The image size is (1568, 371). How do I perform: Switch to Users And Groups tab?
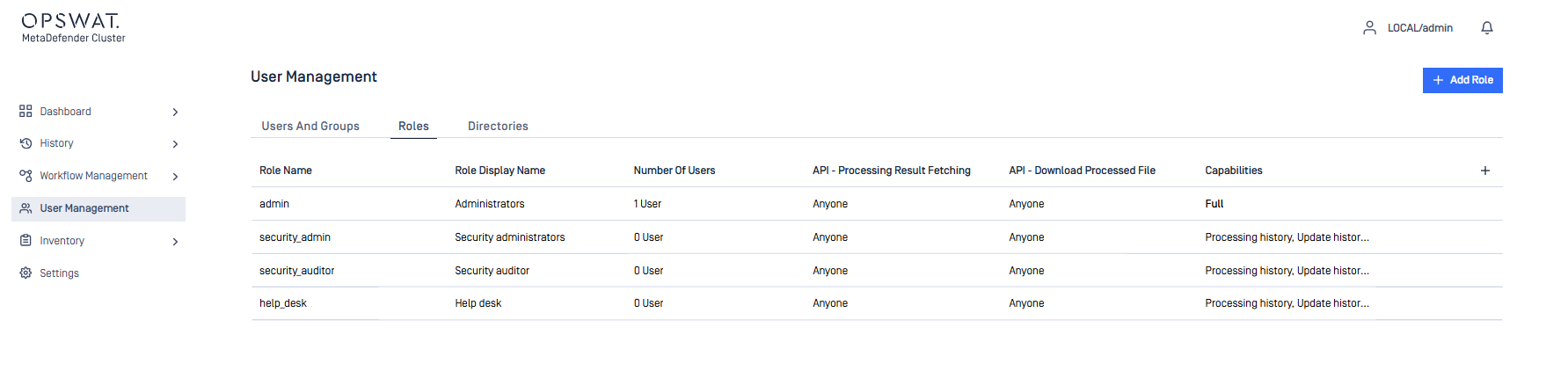(310, 127)
